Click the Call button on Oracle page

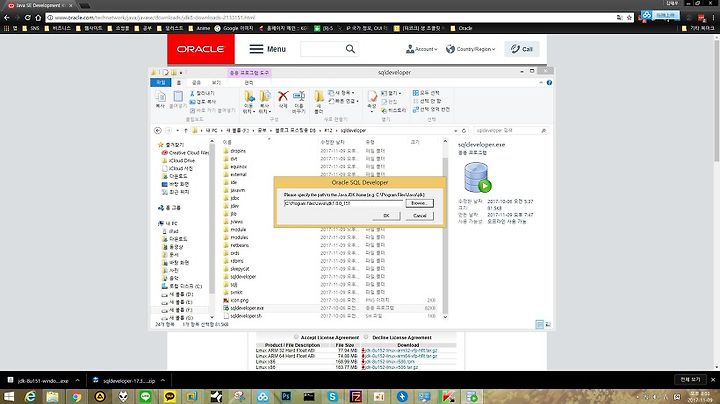tap(522, 49)
